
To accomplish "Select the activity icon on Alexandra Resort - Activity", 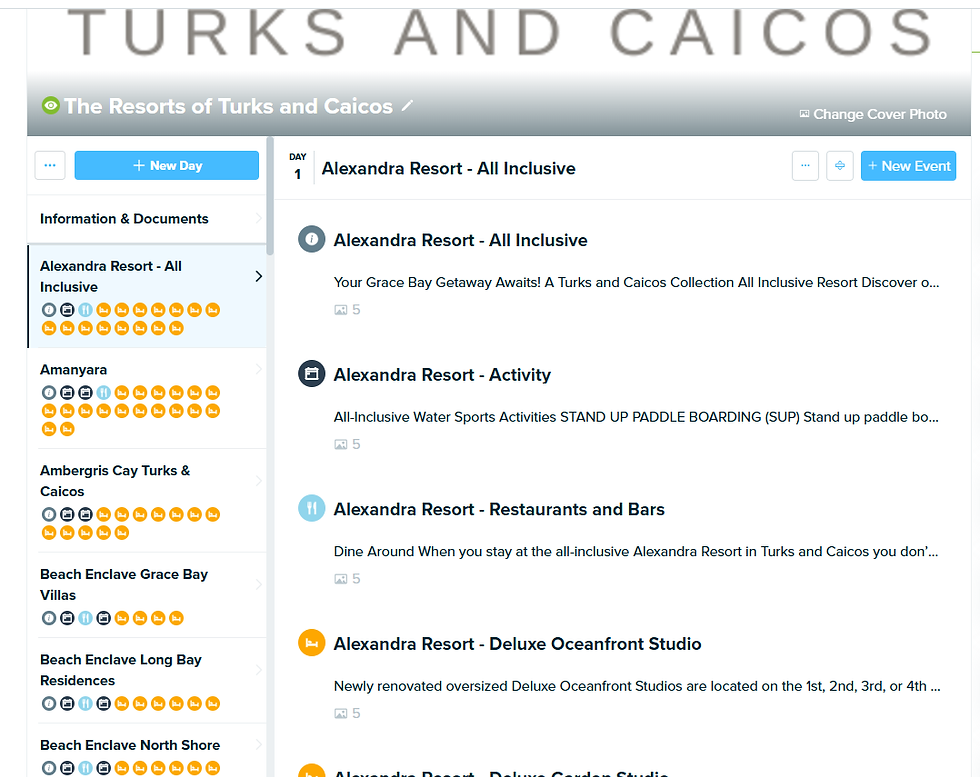I will pyautogui.click(x=311, y=374).
